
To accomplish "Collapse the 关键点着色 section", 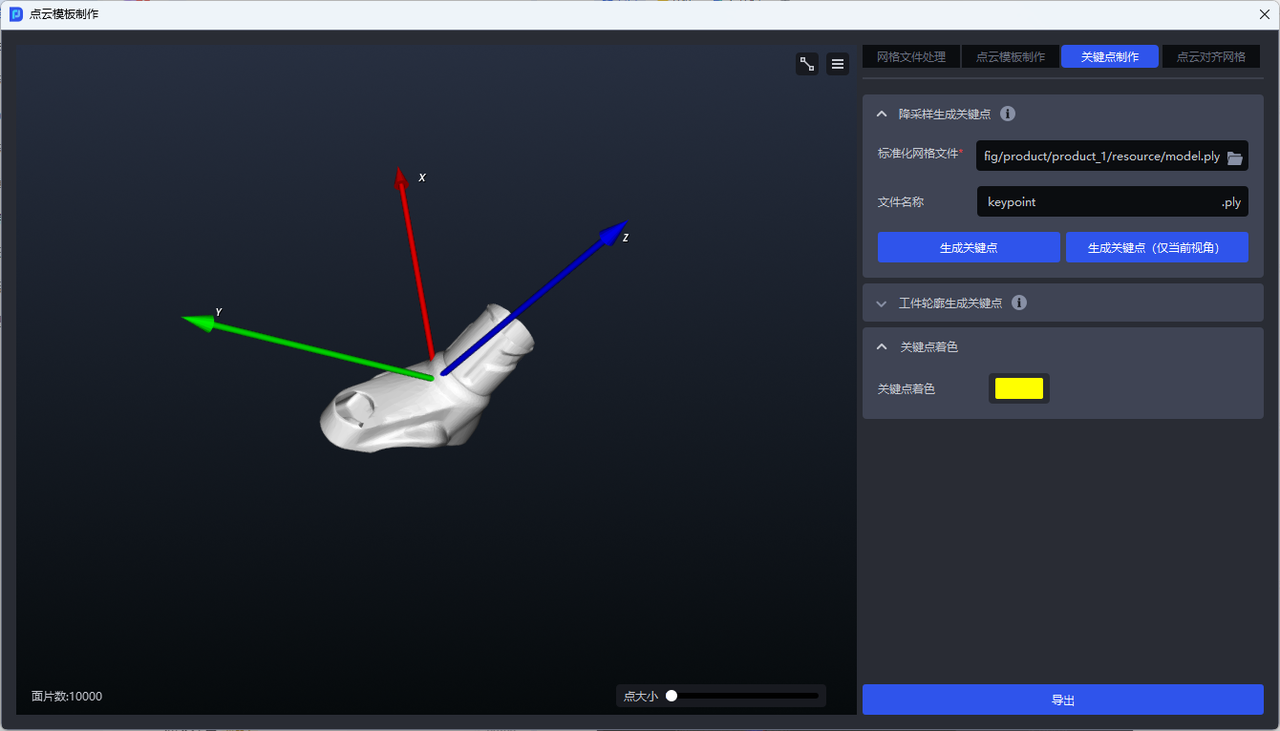I will 881,347.
